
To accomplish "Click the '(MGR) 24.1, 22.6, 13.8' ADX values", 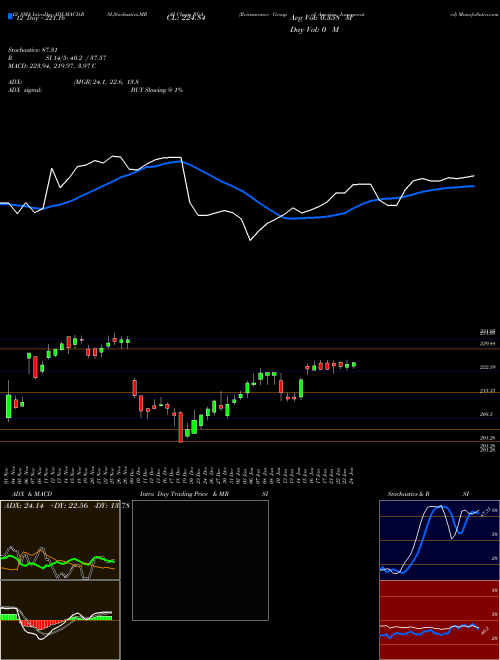I will (106, 82).
